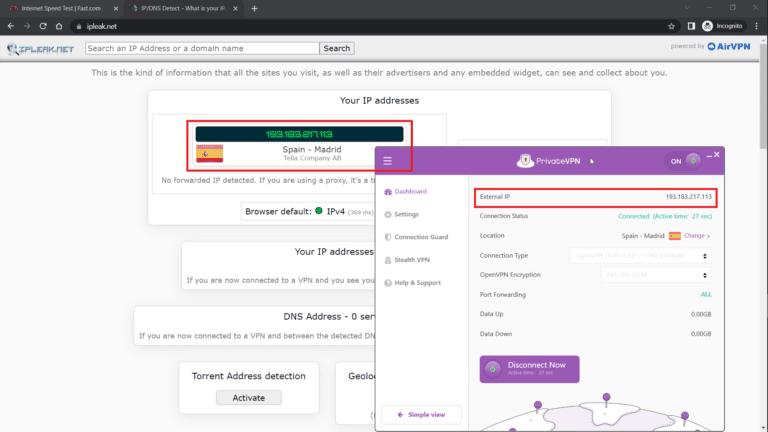Open the PrivateVPN hamburger menu
Screen dimensions: 768x432
pos(387,161)
